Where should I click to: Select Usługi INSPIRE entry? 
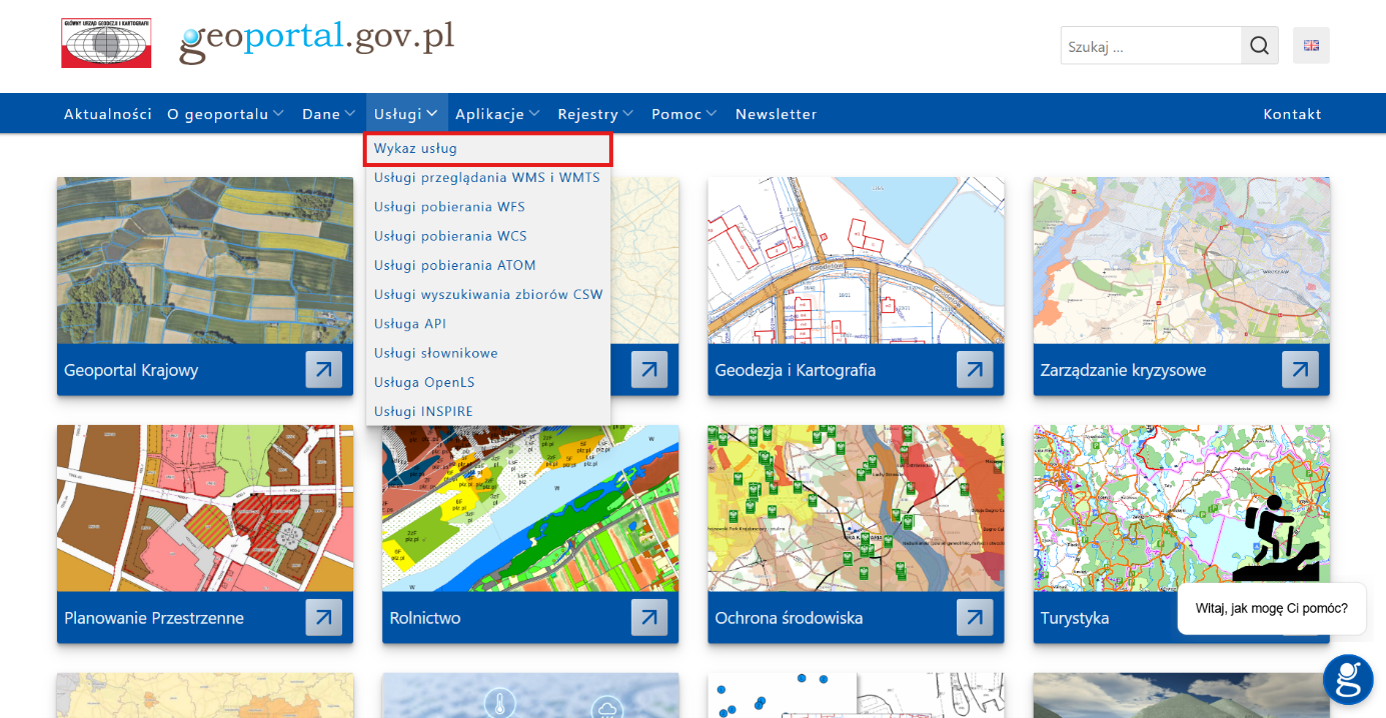tap(488, 411)
